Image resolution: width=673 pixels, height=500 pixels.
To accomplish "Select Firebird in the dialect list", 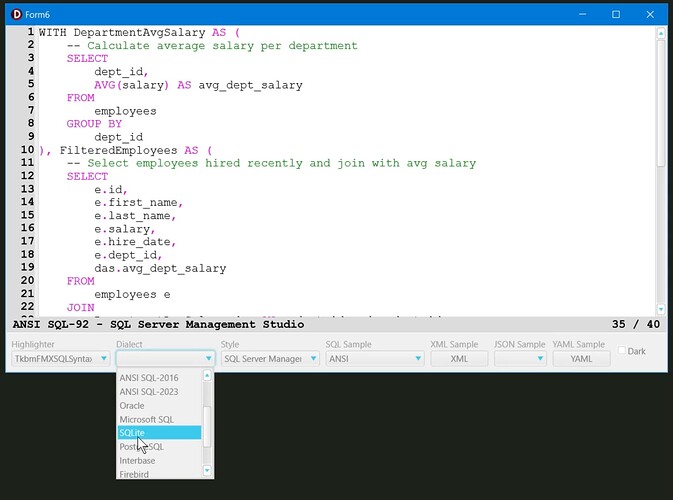I will click(159, 473).
